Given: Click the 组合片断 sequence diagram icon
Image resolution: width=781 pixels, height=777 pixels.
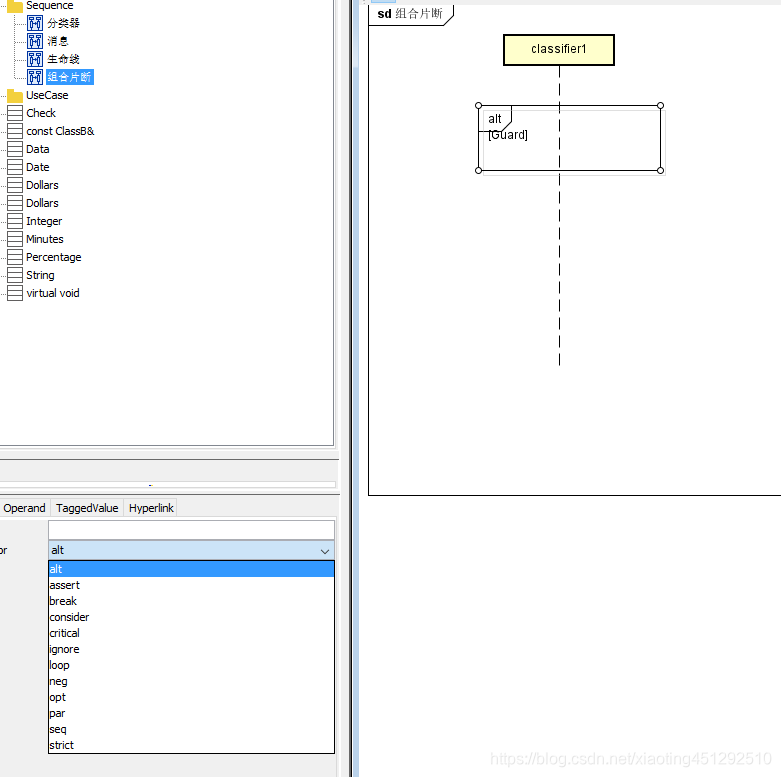Looking at the screenshot, I should point(35,77).
